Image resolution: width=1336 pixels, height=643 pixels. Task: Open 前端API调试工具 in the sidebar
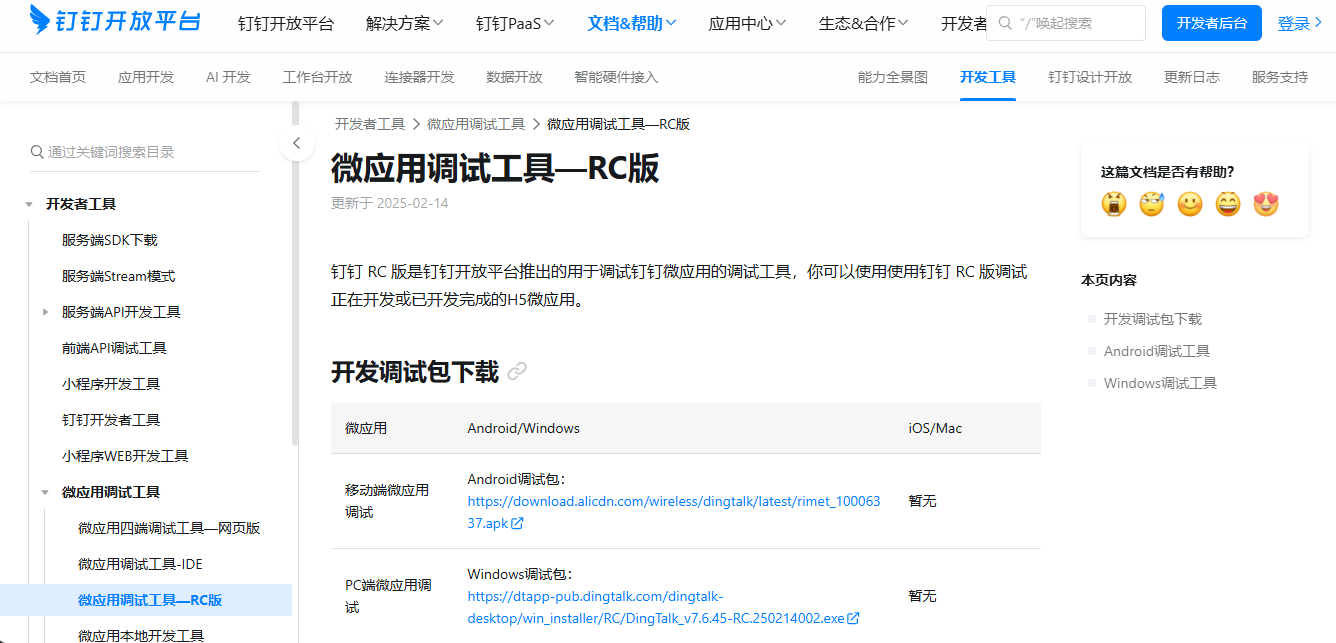point(114,348)
